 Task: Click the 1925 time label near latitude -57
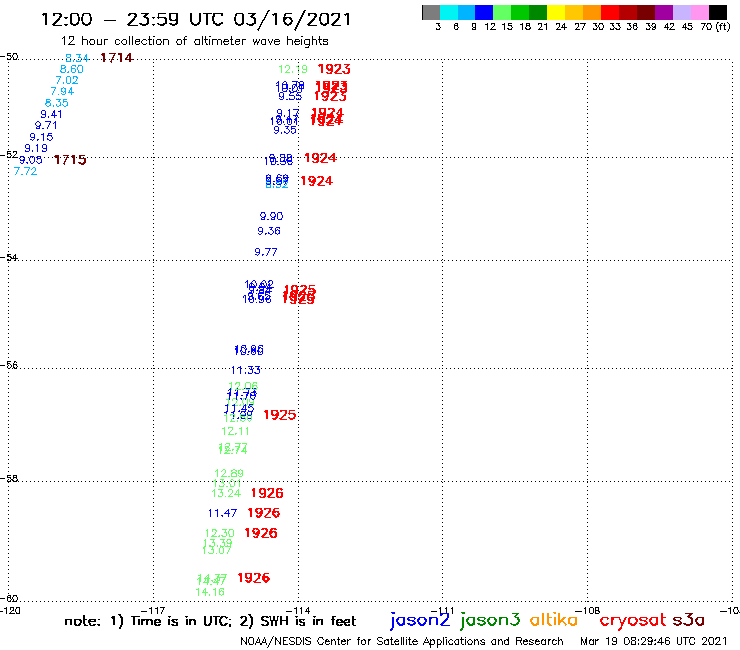point(280,415)
